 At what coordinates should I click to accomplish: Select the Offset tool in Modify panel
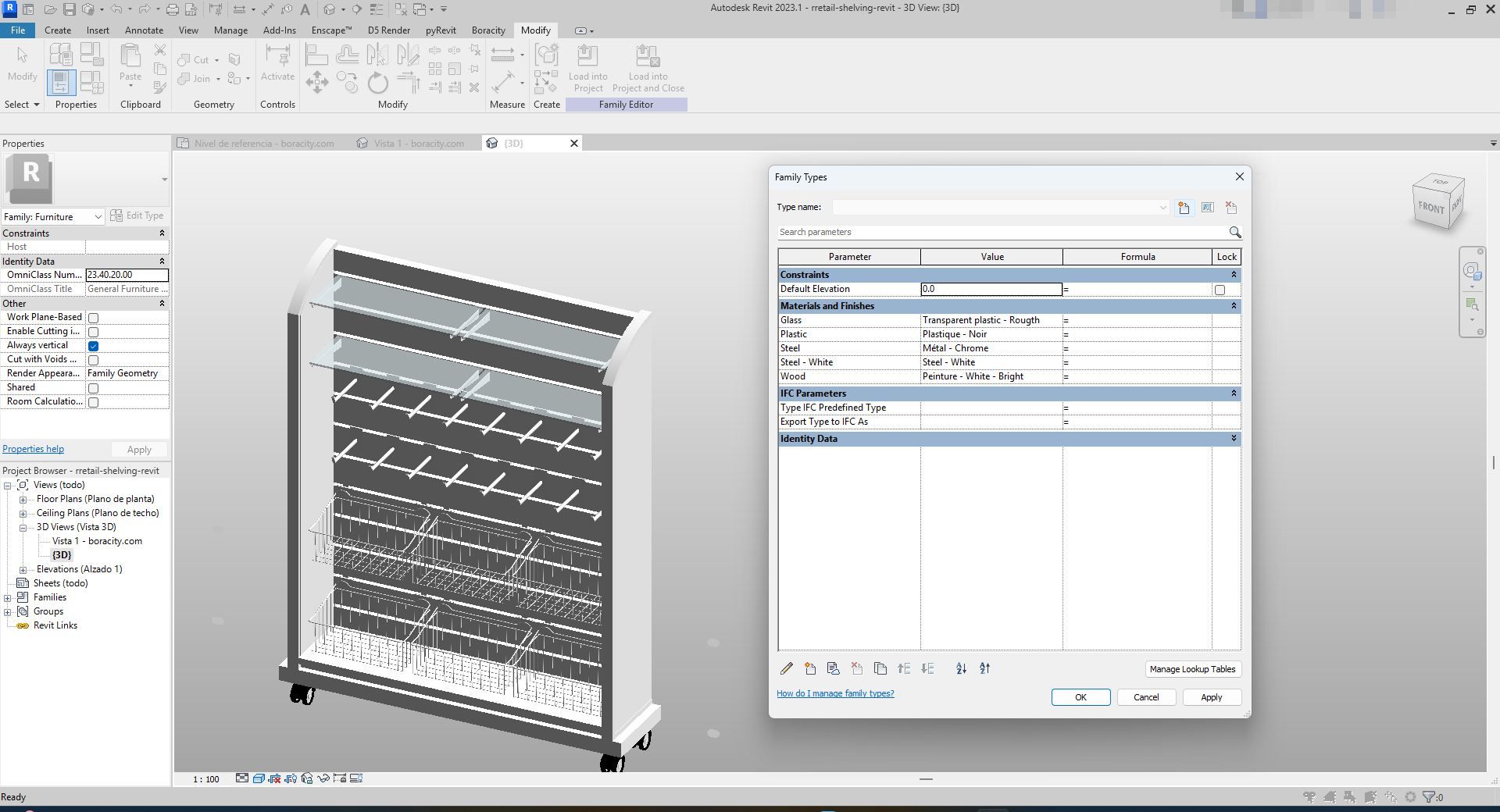348,55
